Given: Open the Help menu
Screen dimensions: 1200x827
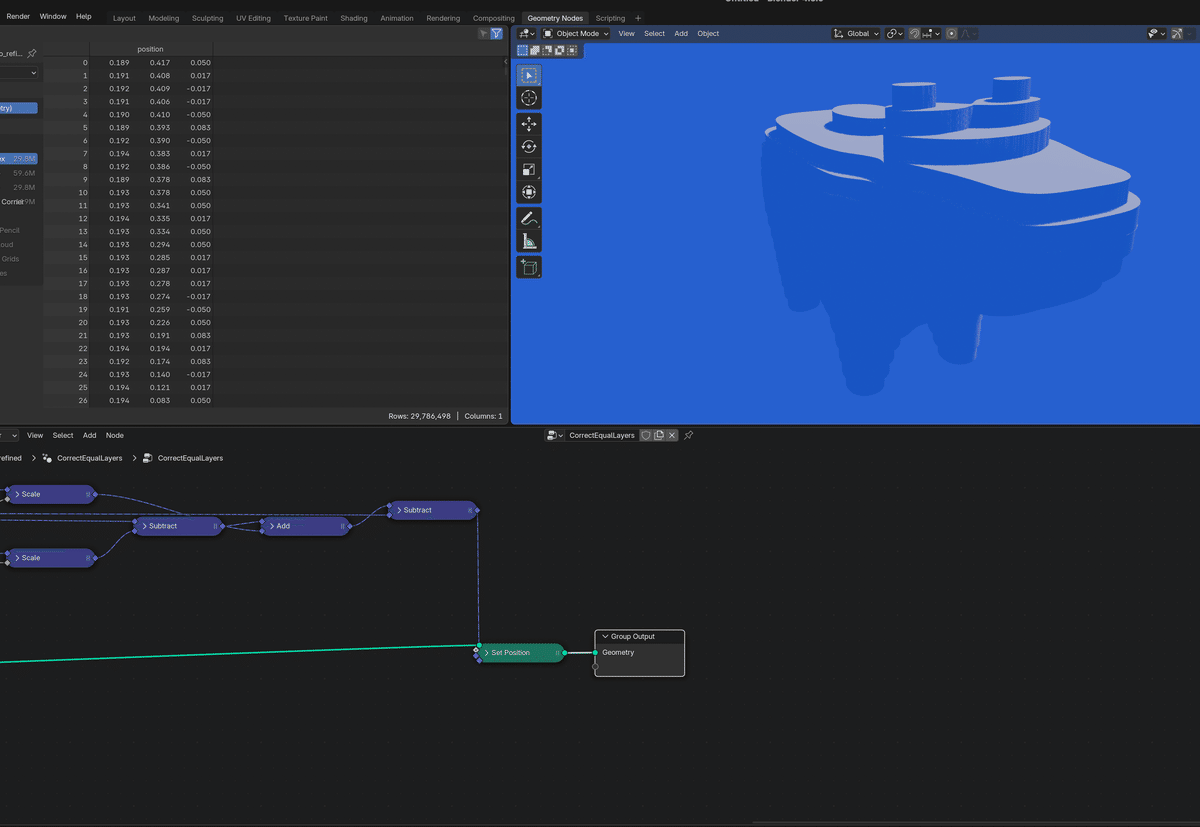Looking at the screenshot, I should point(84,17).
